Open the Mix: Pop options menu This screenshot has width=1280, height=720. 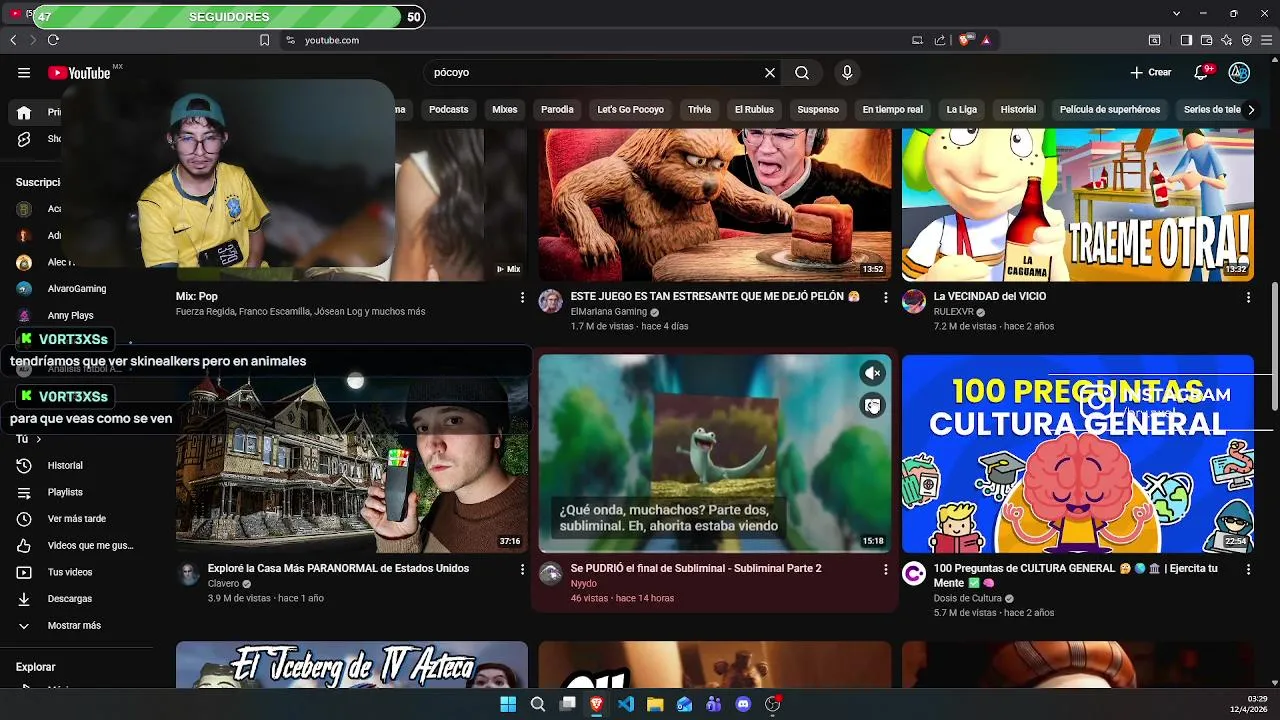(x=522, y=297)
